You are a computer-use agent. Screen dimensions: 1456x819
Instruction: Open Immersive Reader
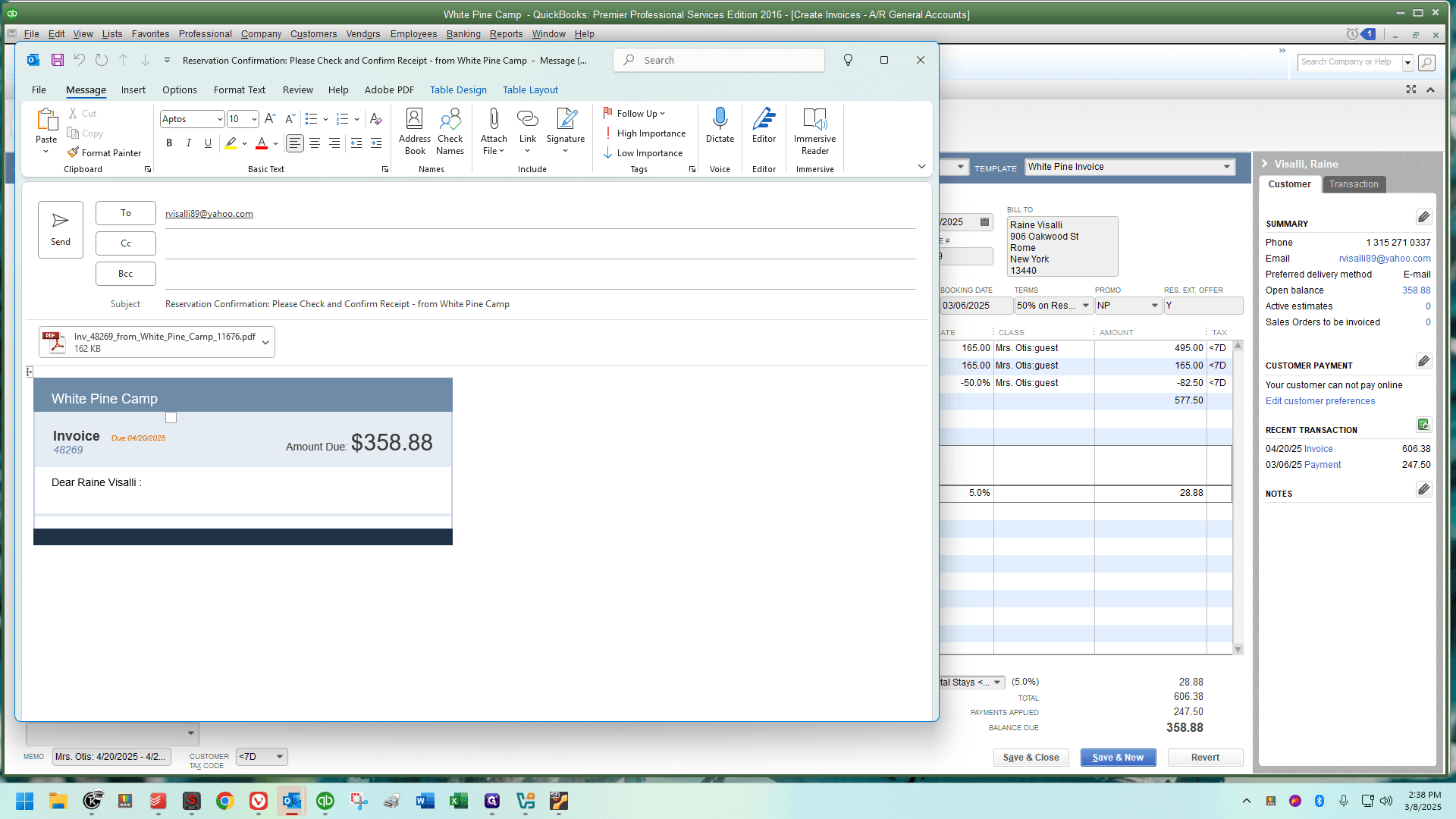815,131
